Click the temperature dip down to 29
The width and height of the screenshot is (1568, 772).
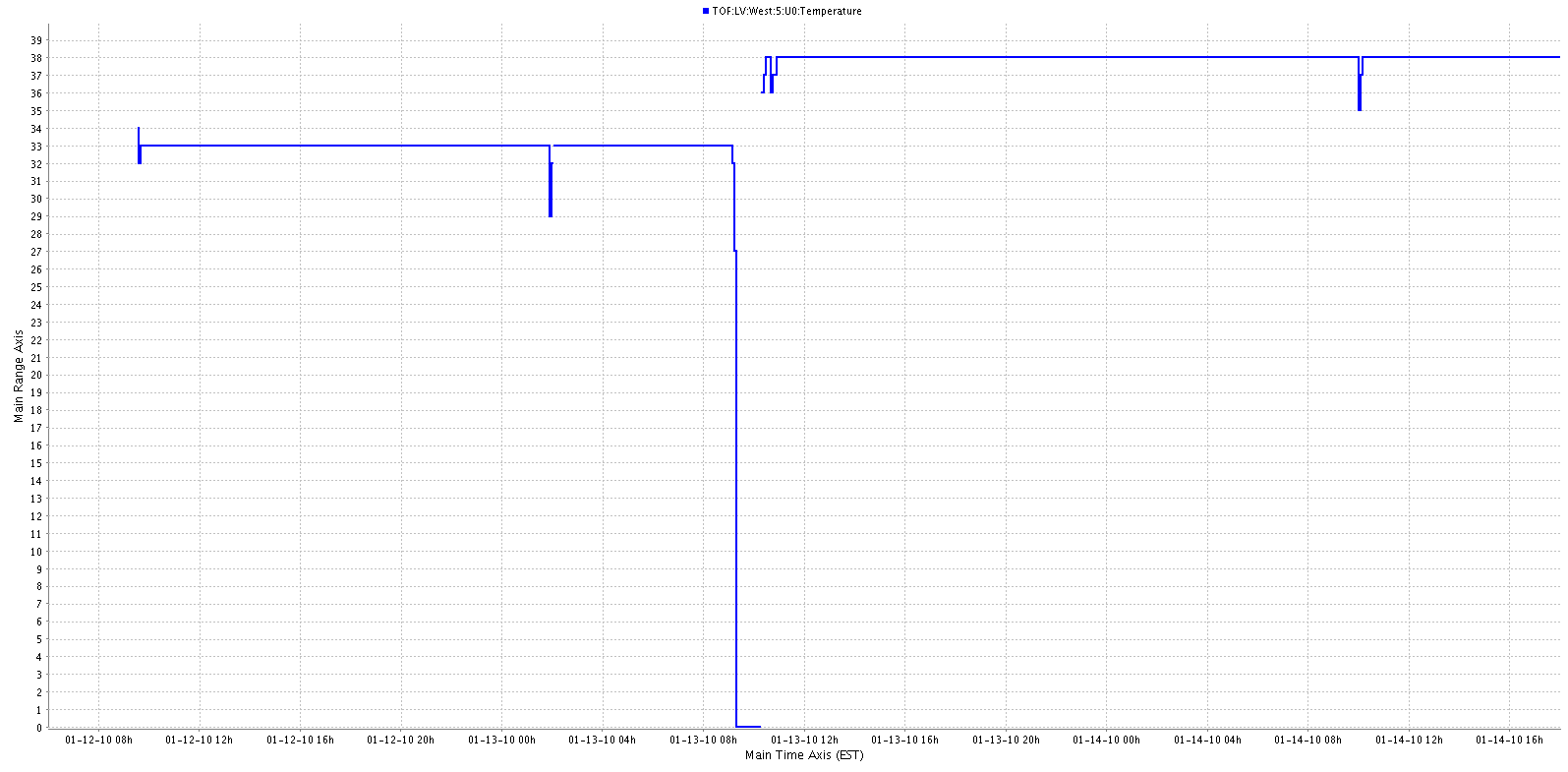[x=551, y=182]
